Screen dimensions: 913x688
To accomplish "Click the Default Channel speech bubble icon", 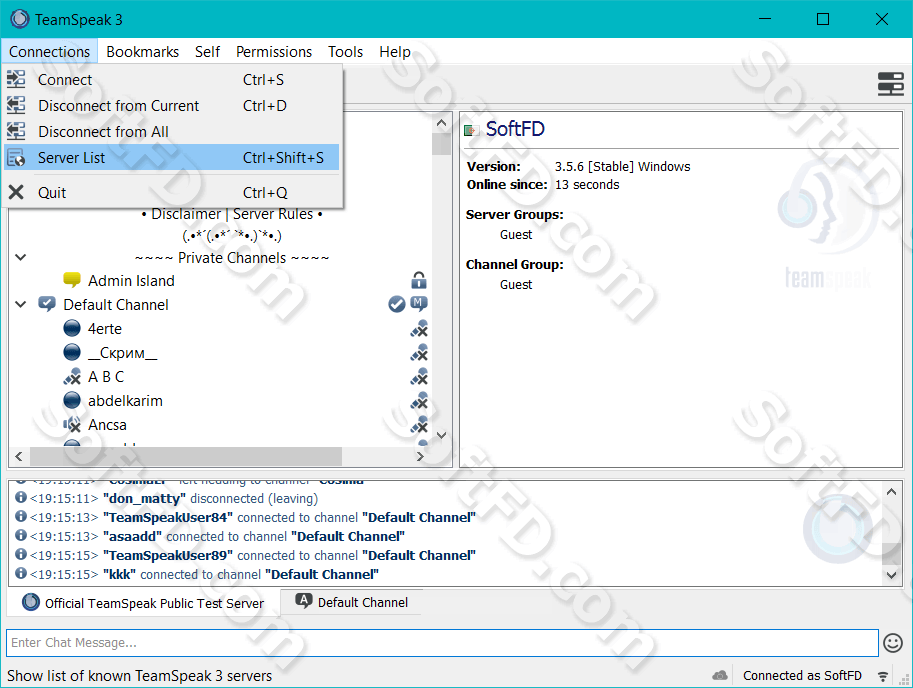I will coord(47,304).
